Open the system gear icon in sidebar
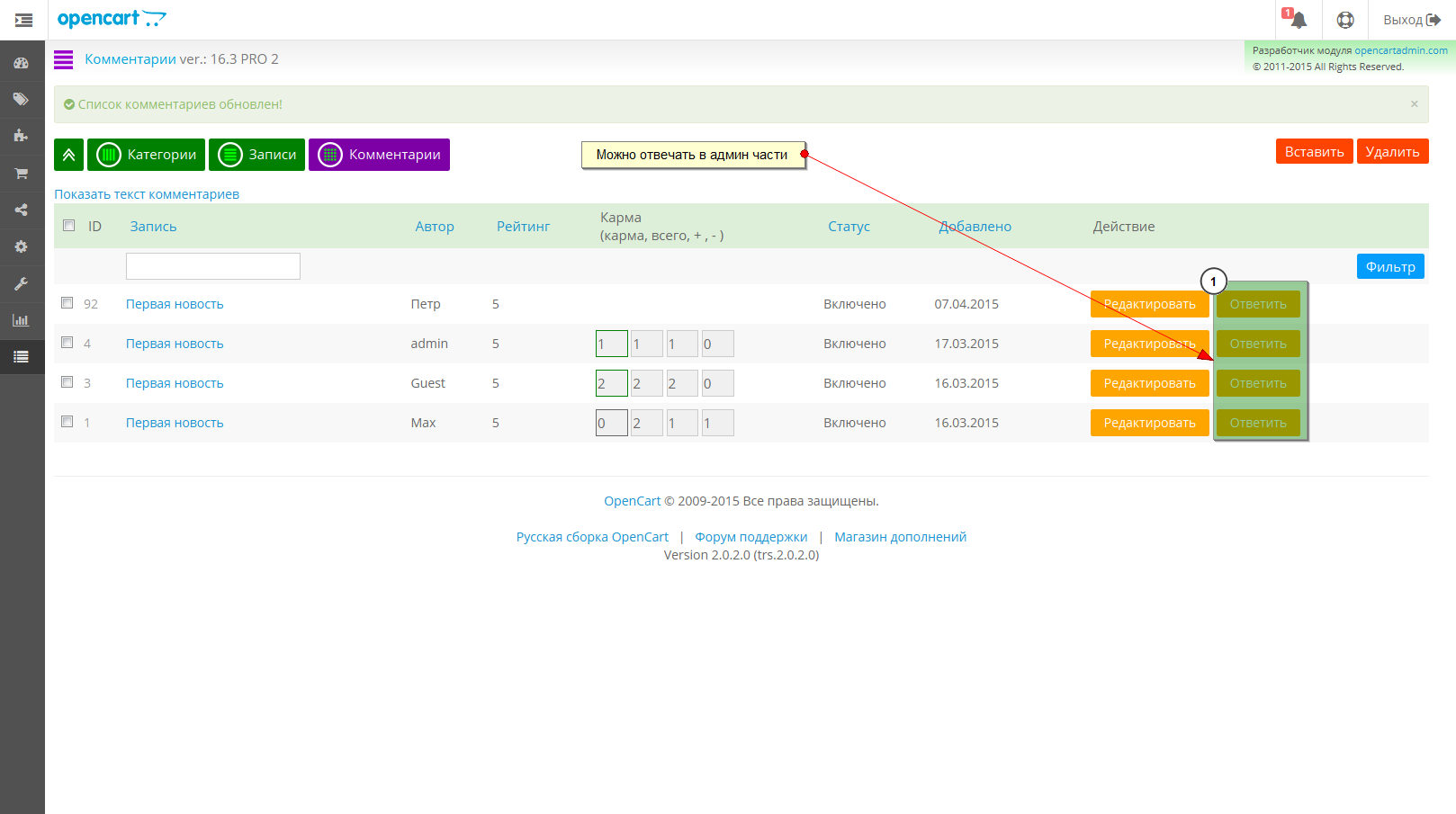1456x814 pixels. 21,246
